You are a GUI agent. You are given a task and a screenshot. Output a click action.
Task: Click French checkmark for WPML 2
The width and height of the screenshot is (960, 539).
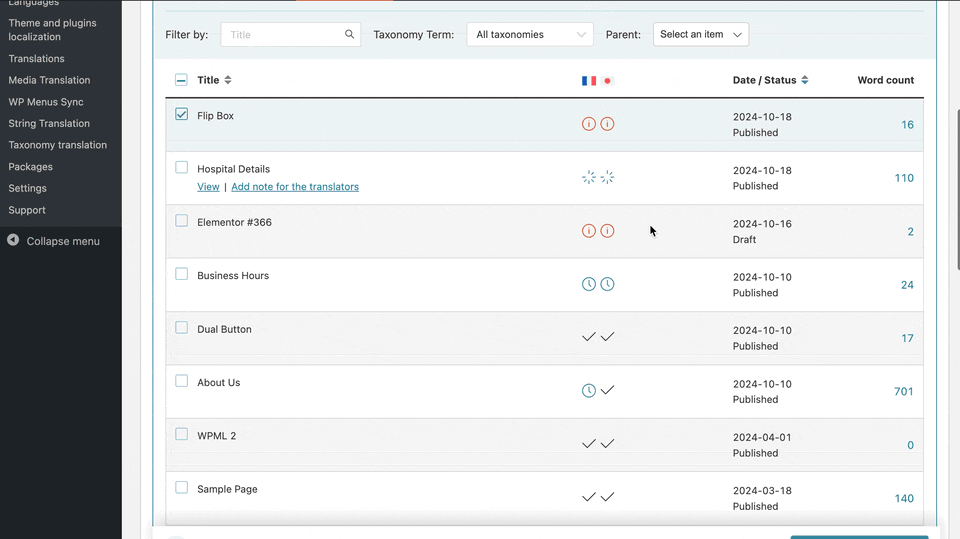(588, 444)
